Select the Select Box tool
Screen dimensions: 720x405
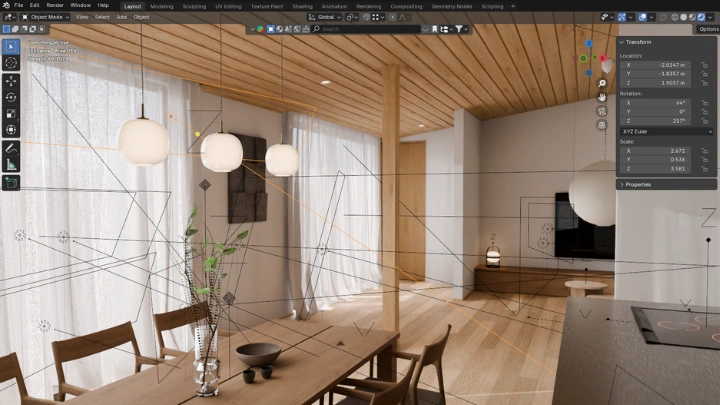click(x=11, y=46)
